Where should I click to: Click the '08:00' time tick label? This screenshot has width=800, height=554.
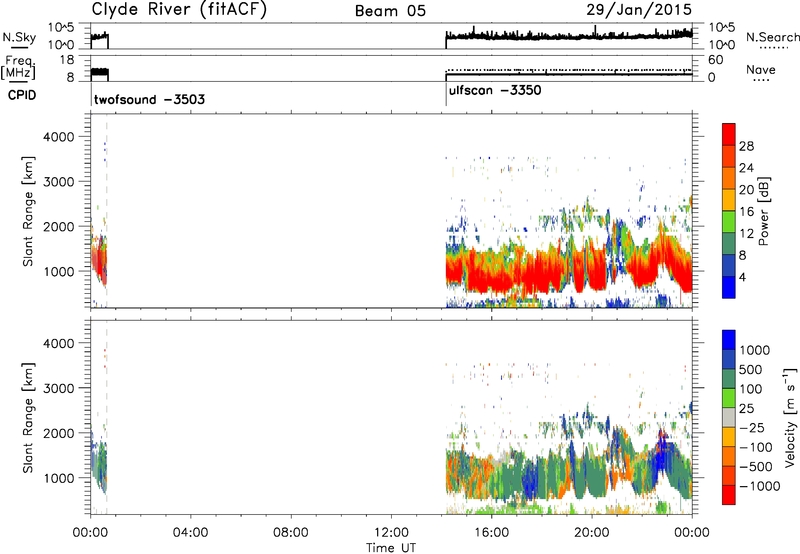[290, 533]
